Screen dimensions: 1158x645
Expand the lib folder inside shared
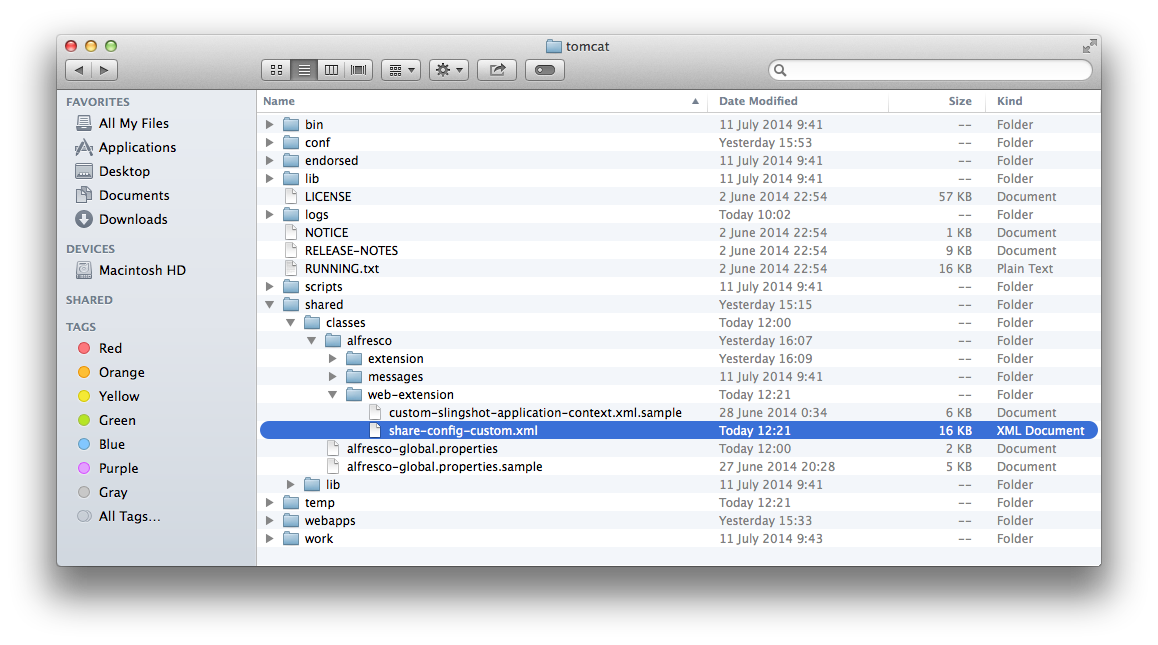[290, 485]
